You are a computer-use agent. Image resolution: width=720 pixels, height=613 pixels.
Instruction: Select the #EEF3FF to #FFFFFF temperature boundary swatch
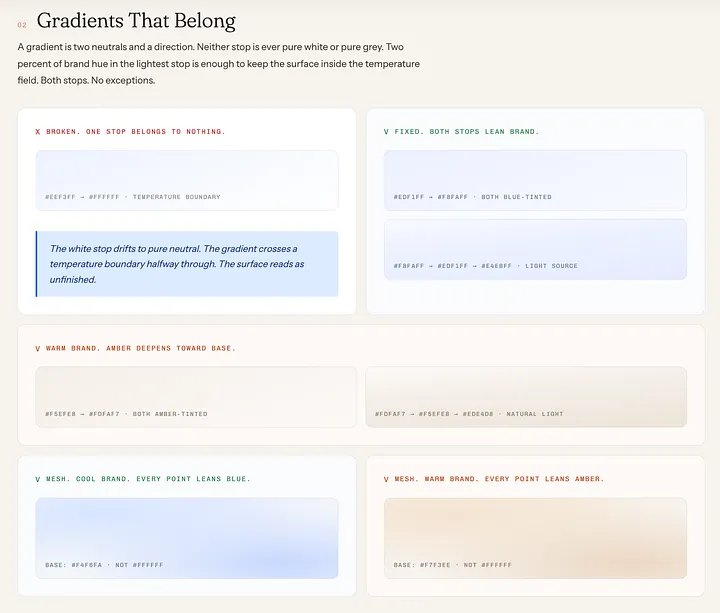point(187,180)
